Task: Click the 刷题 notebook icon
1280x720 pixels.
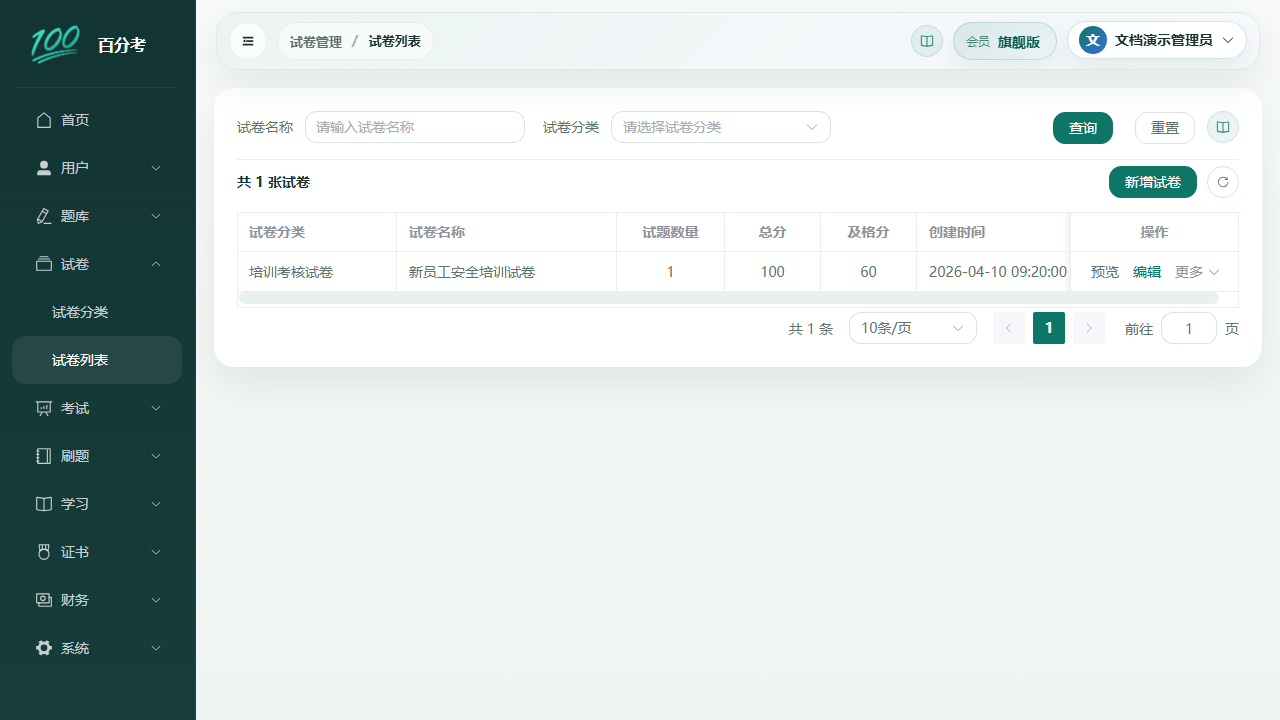Action: 44,456
